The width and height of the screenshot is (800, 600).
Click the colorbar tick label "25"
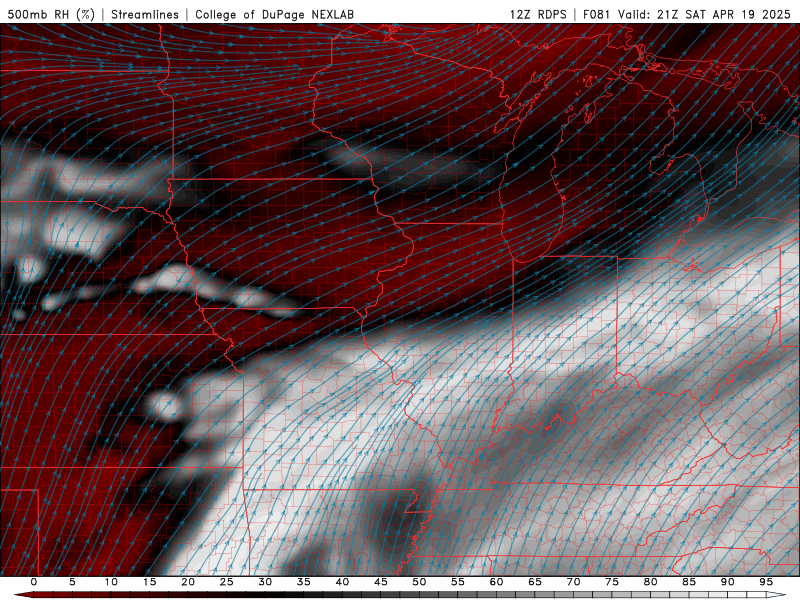tap(227, 582)
